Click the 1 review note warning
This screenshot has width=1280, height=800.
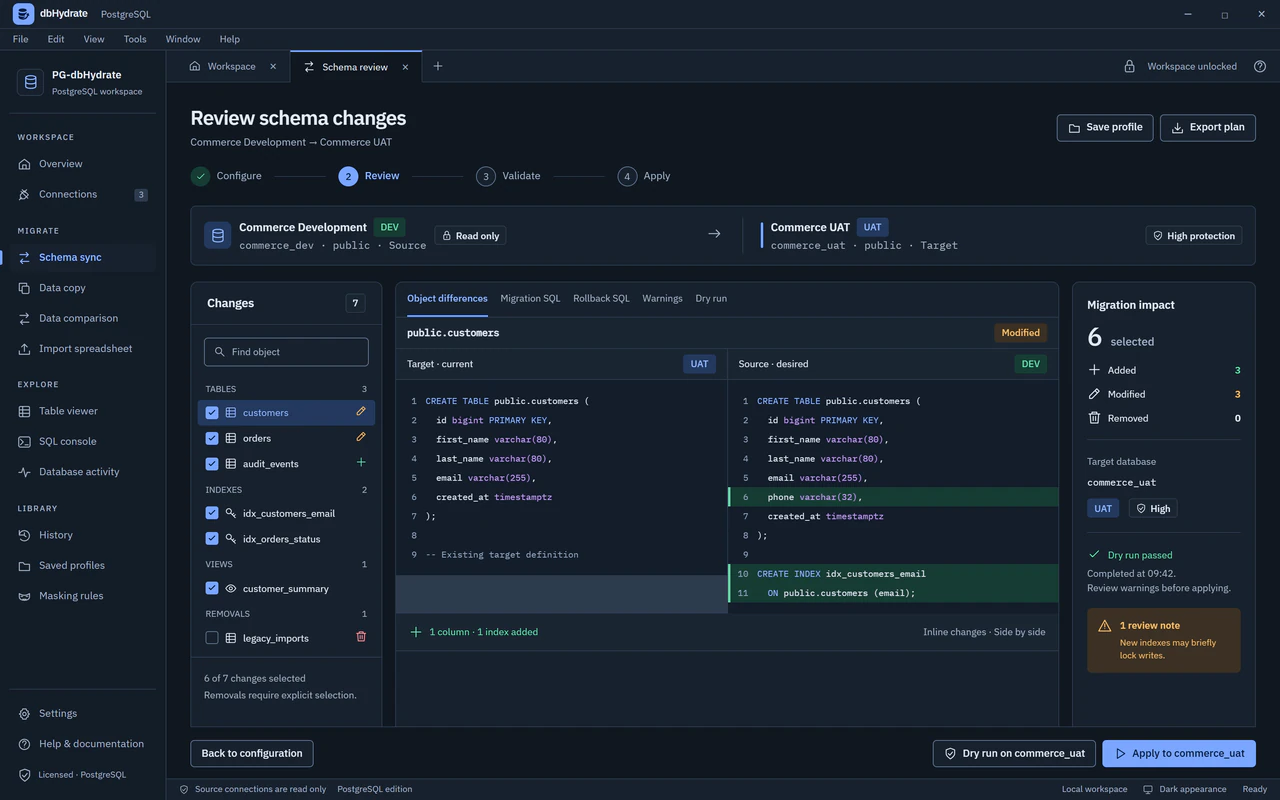tap(1164, 640)
